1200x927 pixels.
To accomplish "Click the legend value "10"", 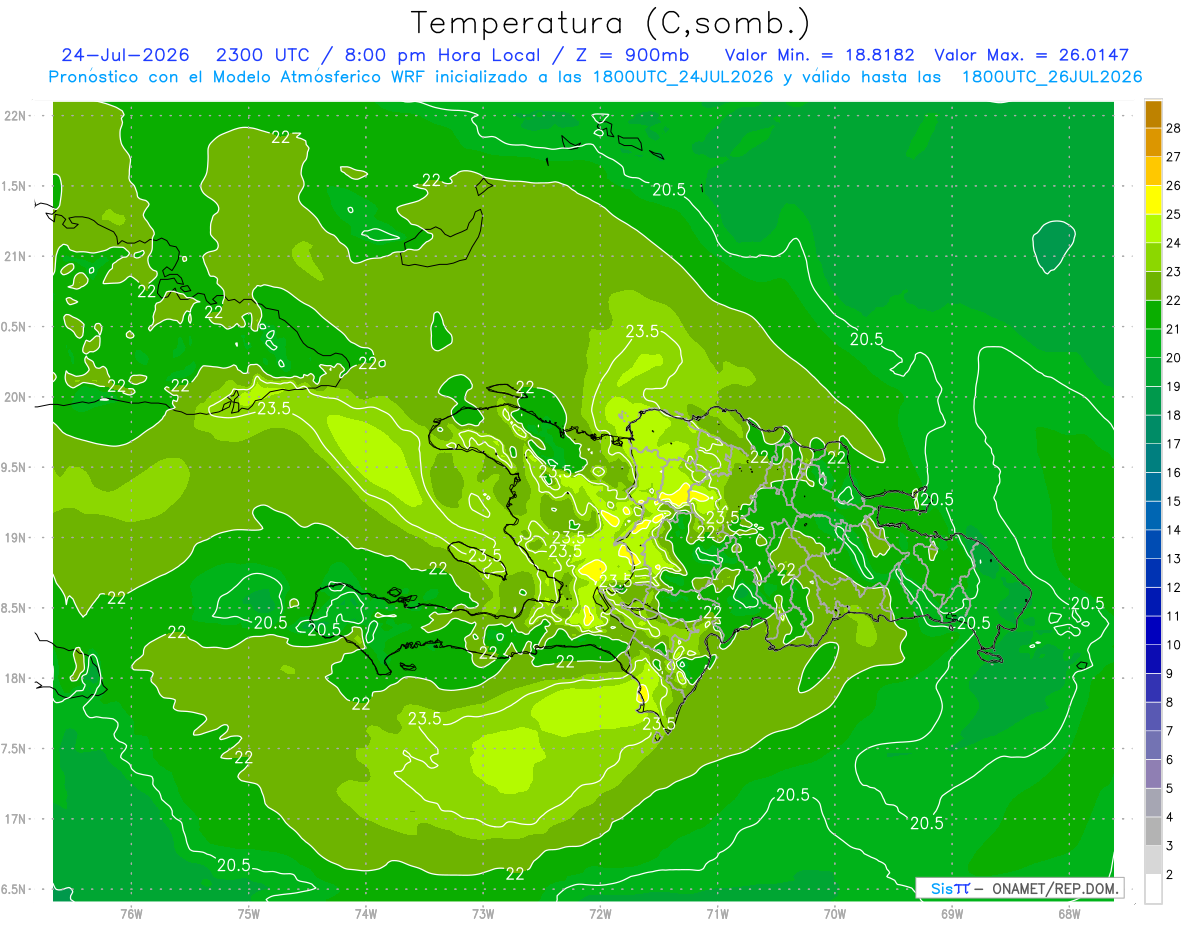I will (1174, 645).
